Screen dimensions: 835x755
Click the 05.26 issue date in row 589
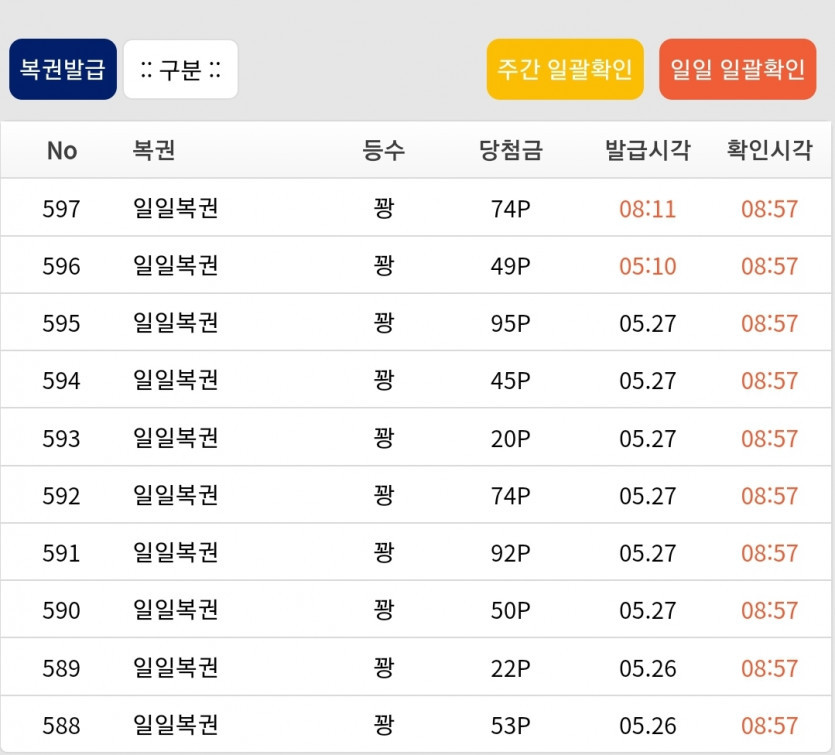(647, 668)
